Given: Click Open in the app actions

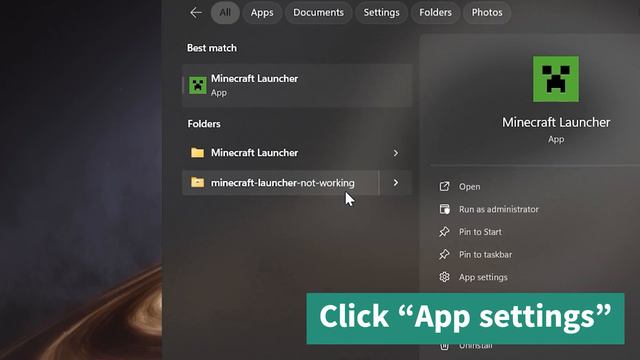Looking at the screenshot, I should point(469,187).
